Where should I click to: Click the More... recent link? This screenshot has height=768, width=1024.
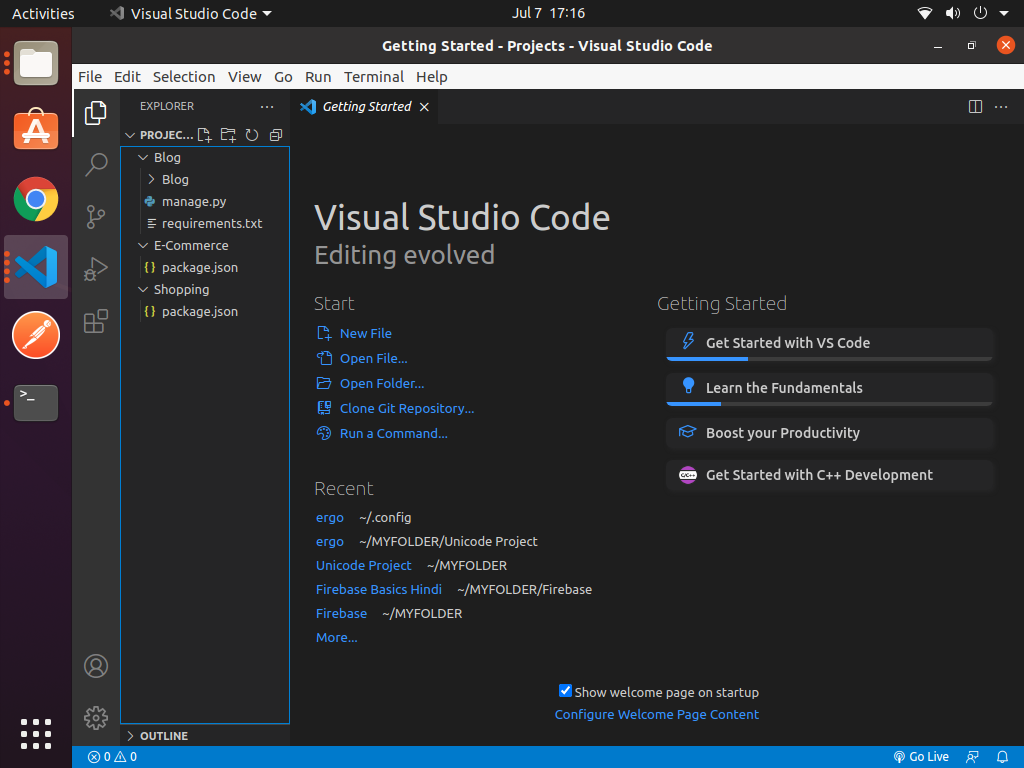click(336, 638)
